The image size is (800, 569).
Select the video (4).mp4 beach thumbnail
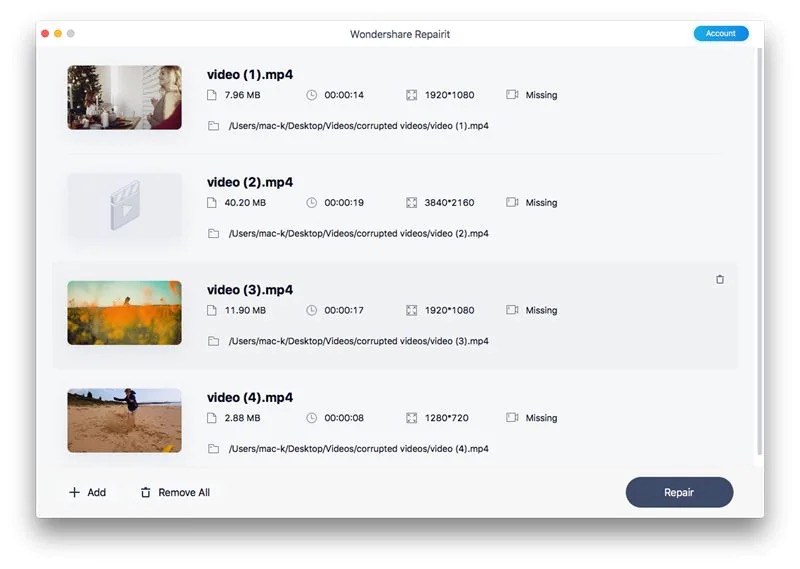click(x=124, y=420)
